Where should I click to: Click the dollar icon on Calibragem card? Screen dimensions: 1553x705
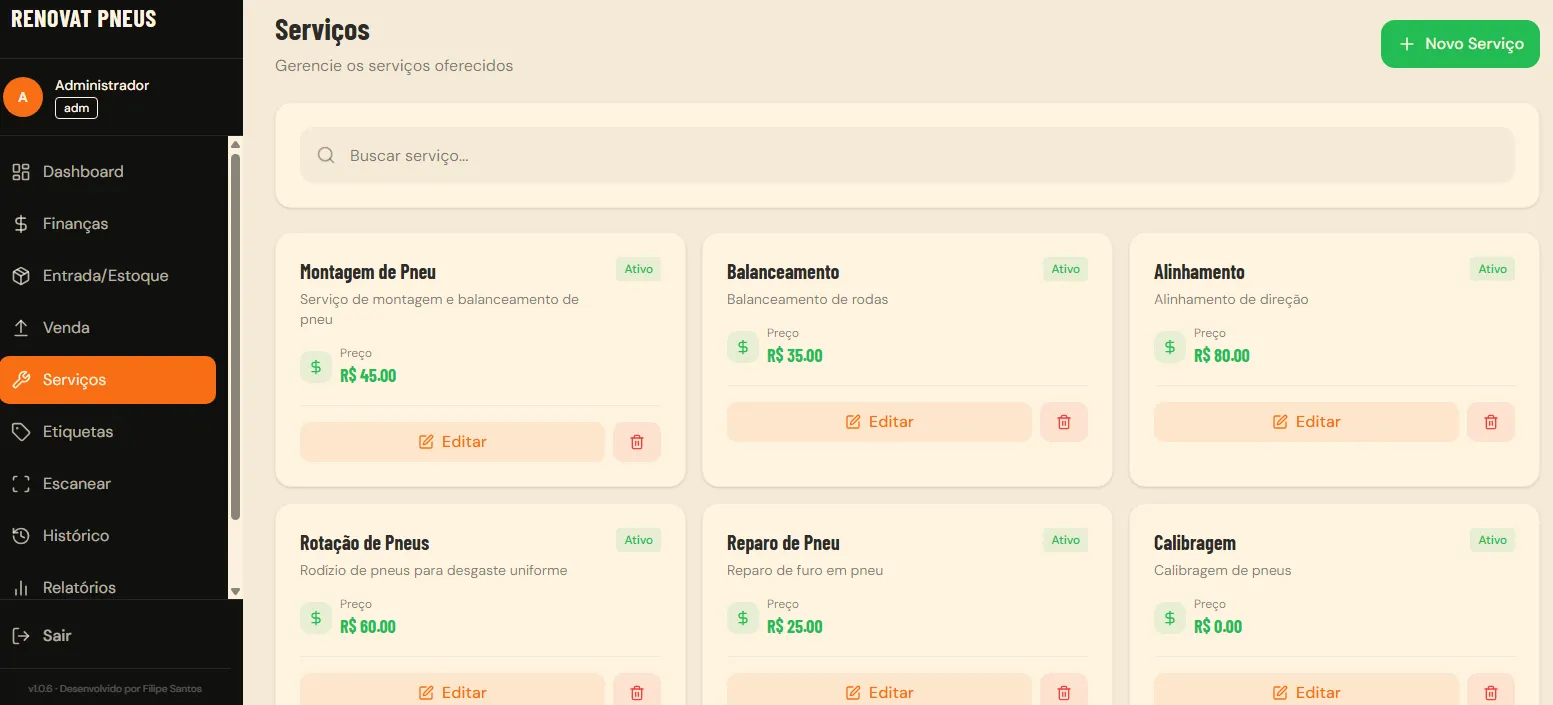[x=1170, y=618]
